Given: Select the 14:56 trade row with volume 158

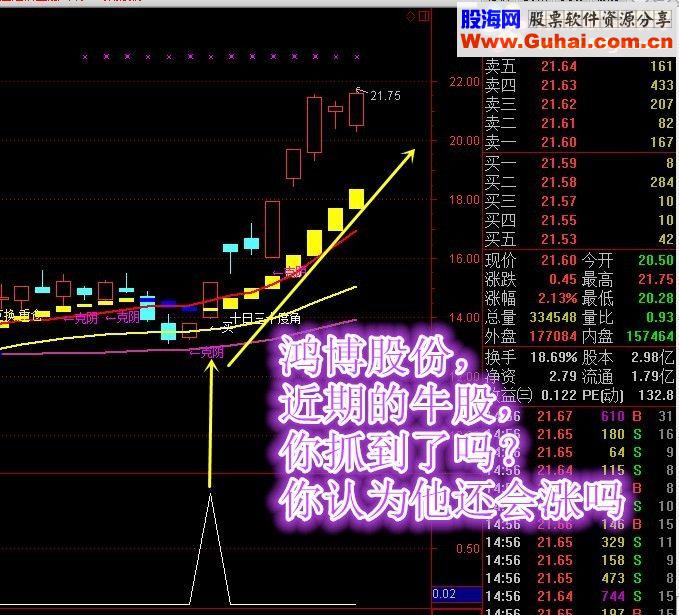Looking at the screenshot, I should click(x=580, y=560).
